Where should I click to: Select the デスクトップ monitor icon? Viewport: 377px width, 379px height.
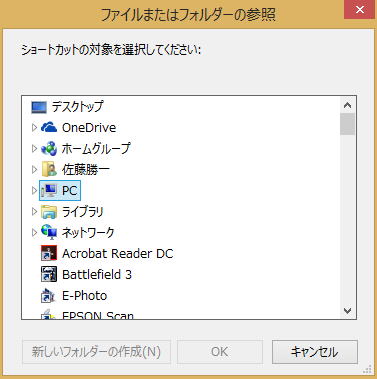(39, 107)
